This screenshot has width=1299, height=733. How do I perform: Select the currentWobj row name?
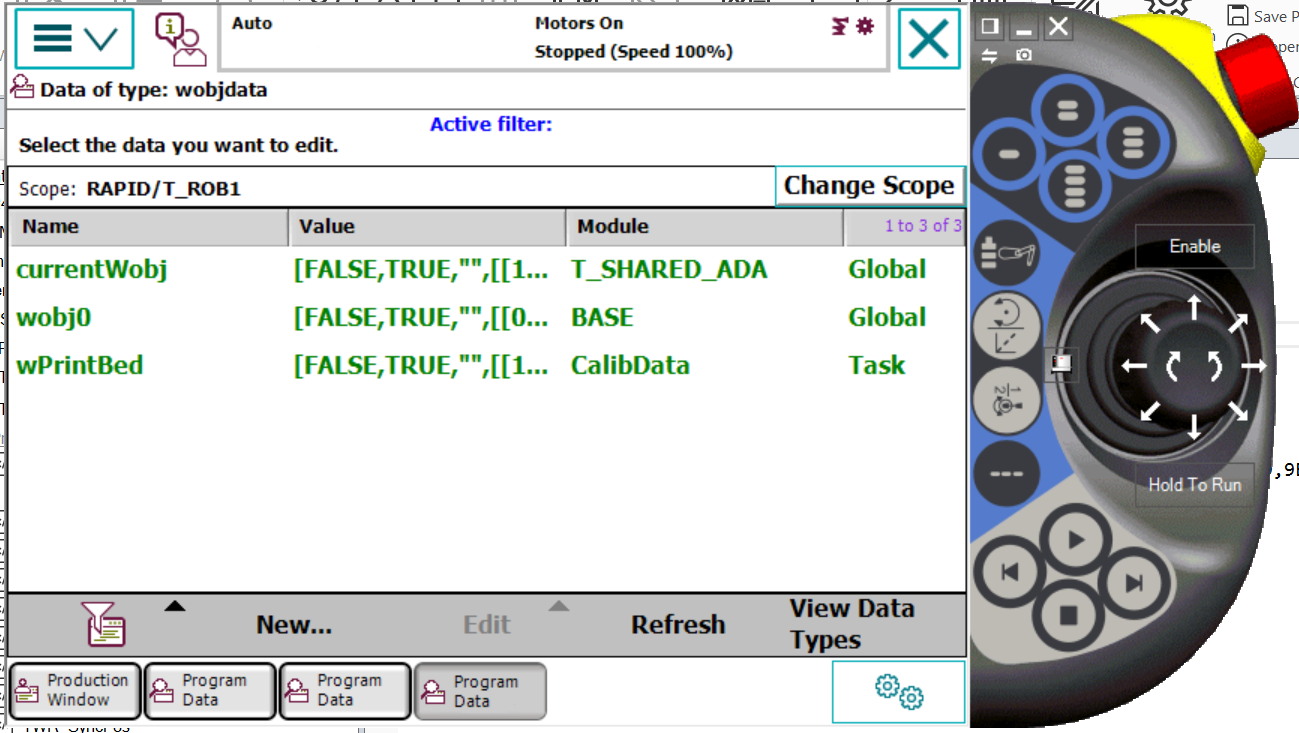coord(92,270)
